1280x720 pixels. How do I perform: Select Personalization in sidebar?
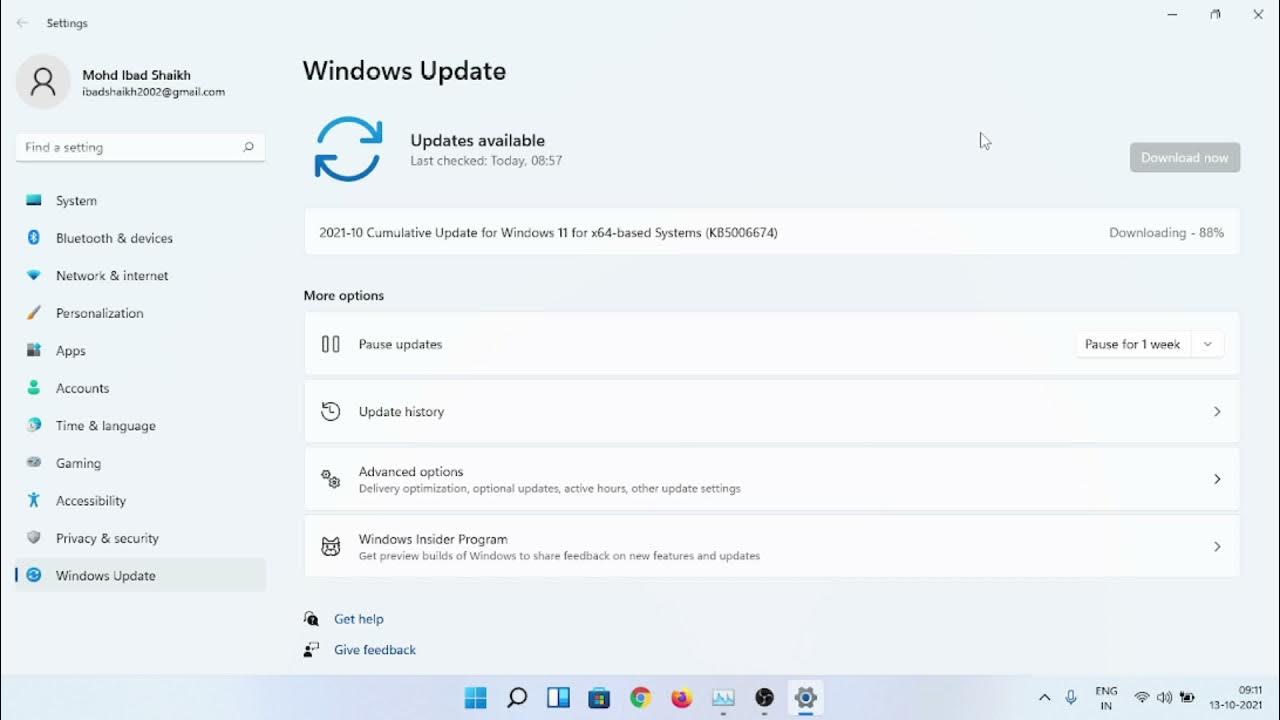(140, 313)
